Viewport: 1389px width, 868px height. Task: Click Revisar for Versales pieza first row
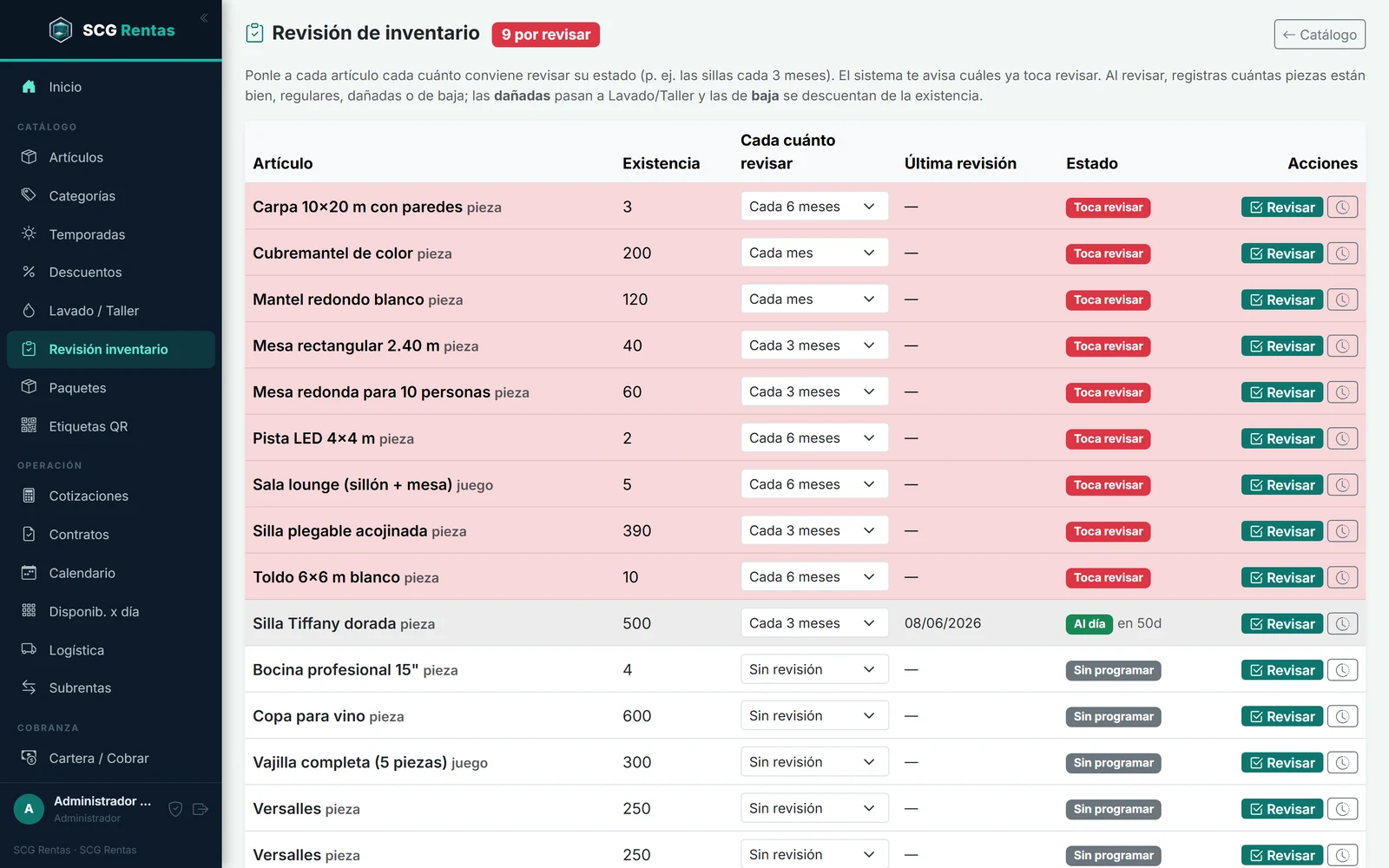tap(1281, 809)
